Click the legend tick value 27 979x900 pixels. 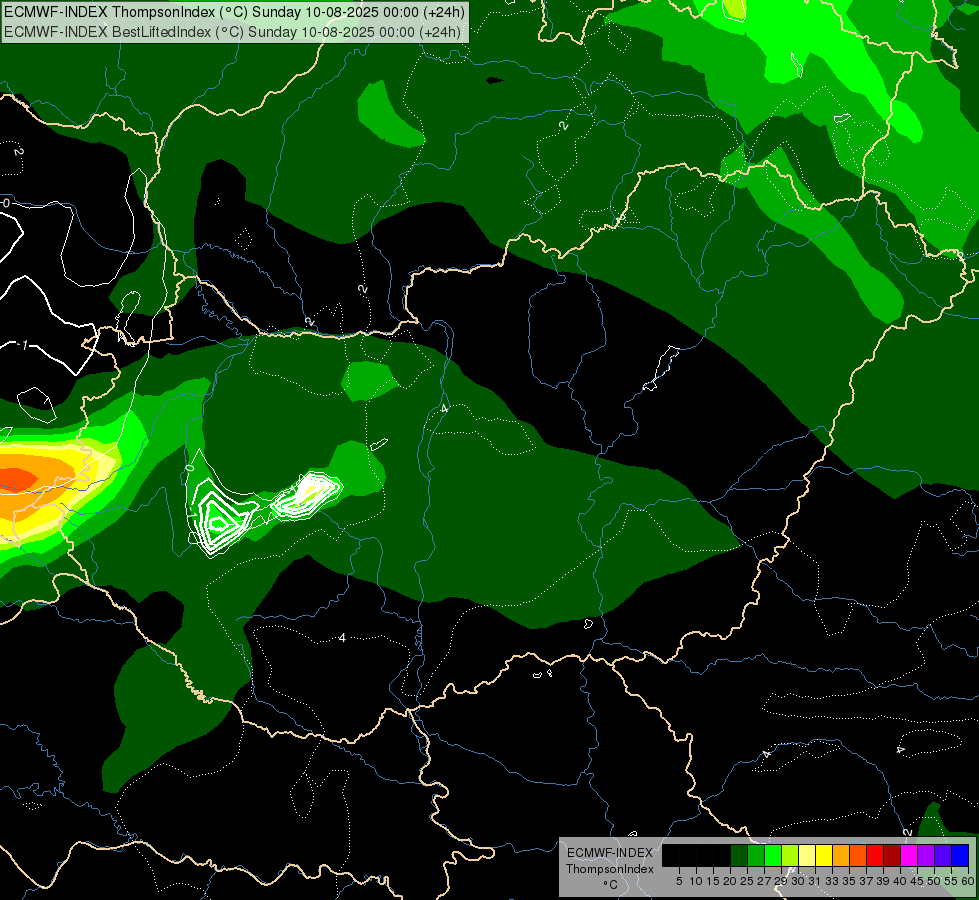pyautogui.click(x=764, y=881)
